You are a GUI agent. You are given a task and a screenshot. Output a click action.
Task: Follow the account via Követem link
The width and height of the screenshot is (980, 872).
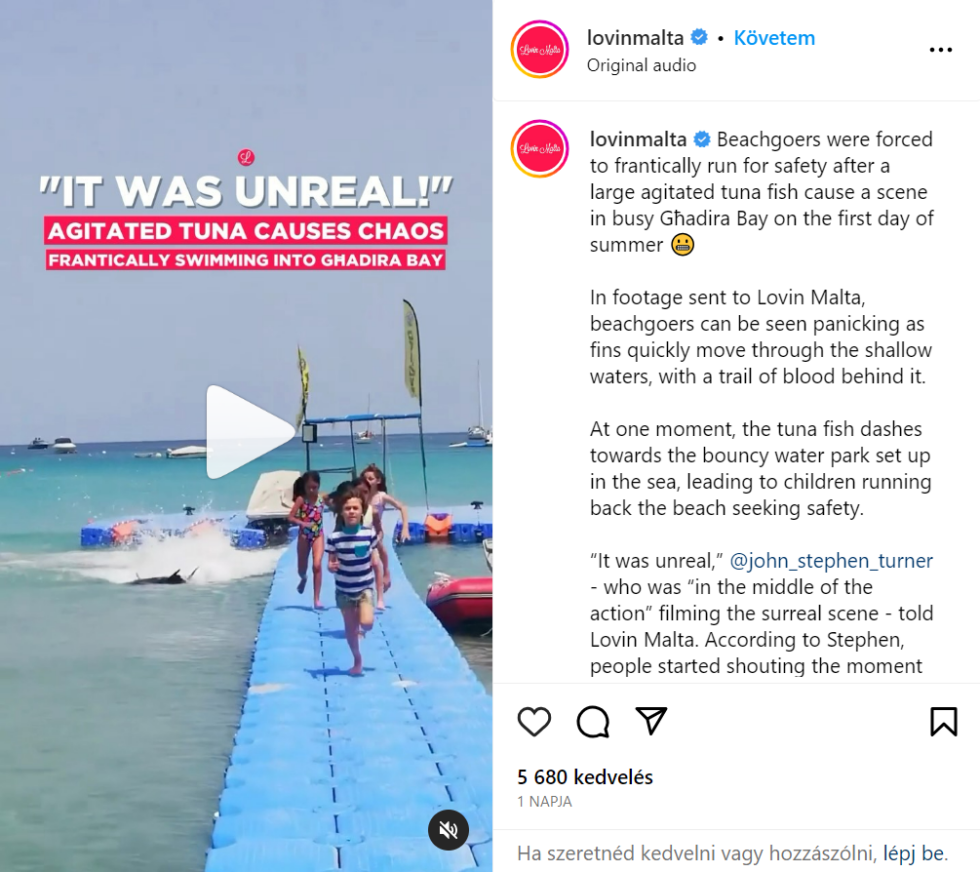pos(774,38)
